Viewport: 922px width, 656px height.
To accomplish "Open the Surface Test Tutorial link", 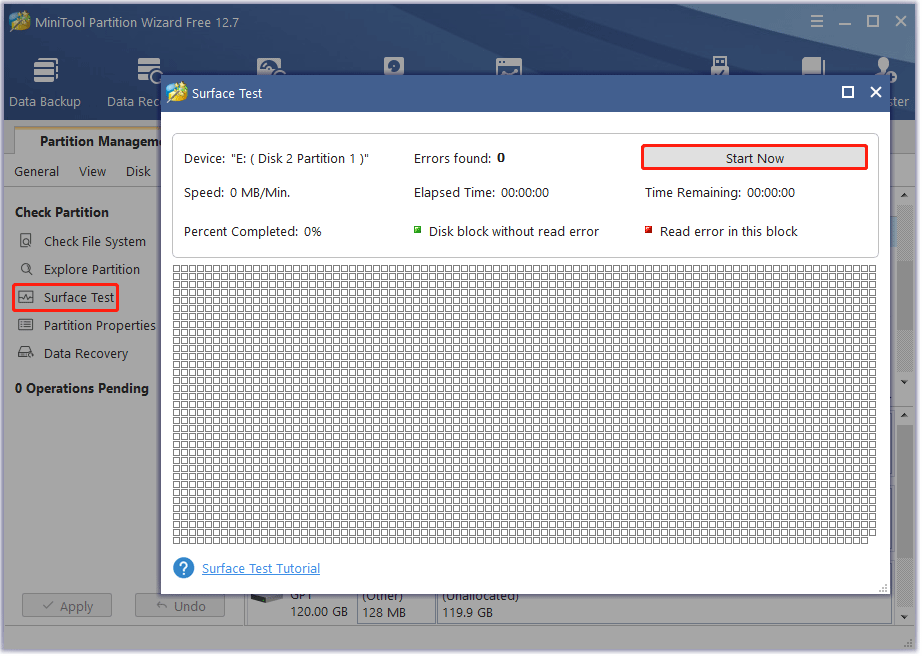I will [260, 568].
